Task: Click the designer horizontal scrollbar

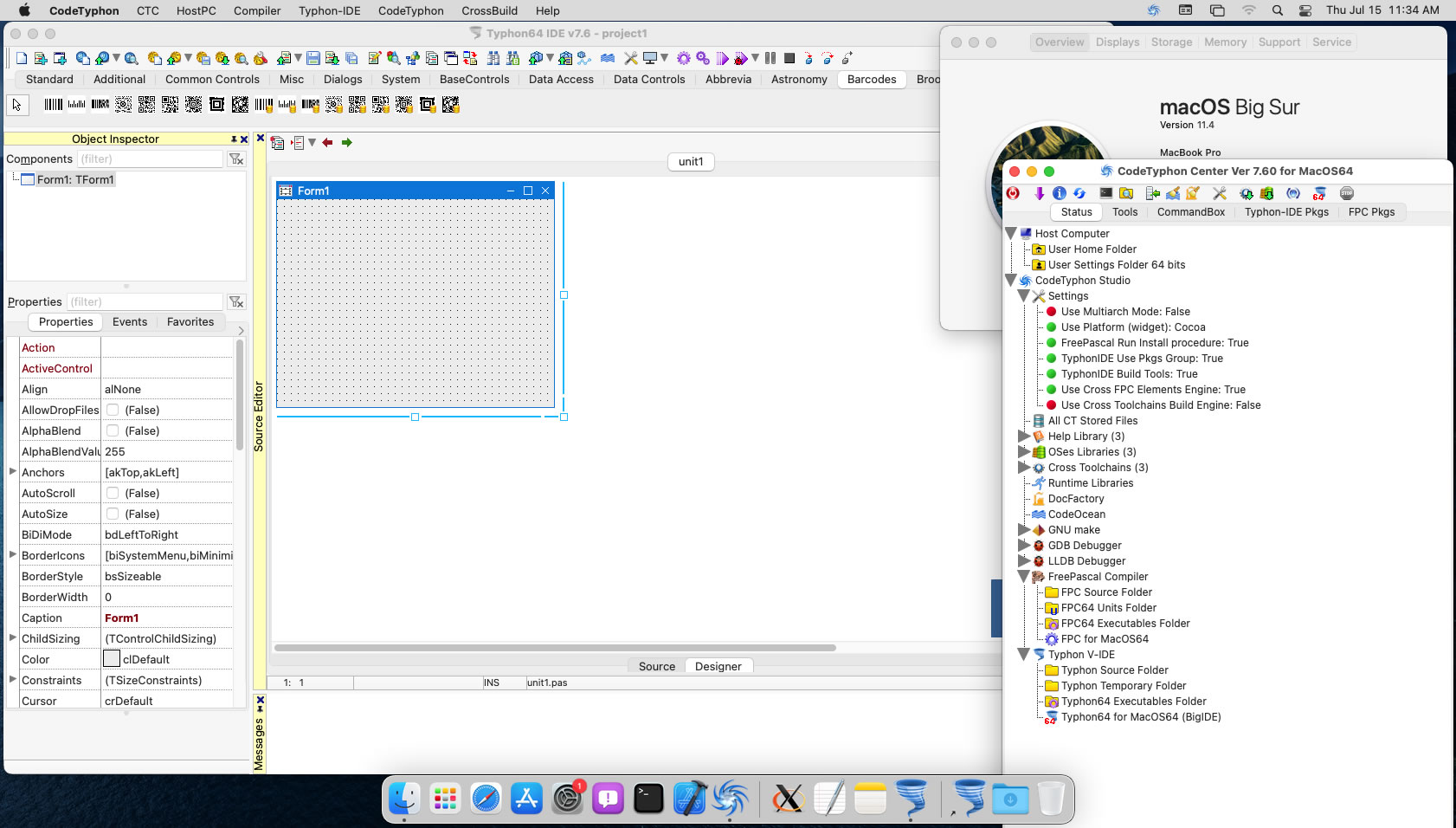Action: (555, 647)
